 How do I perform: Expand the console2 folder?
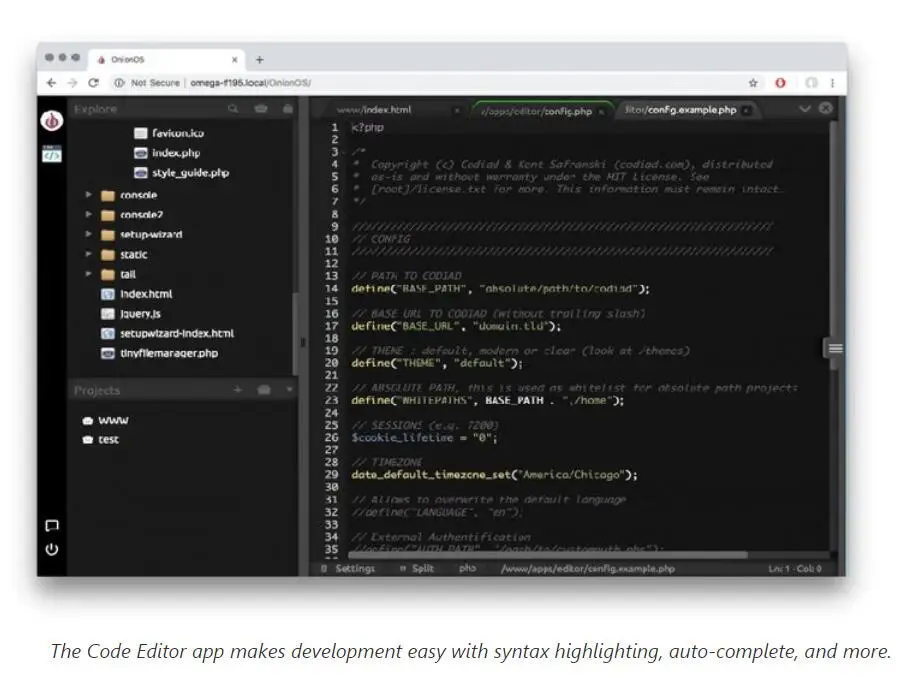(x=88, y=214)
